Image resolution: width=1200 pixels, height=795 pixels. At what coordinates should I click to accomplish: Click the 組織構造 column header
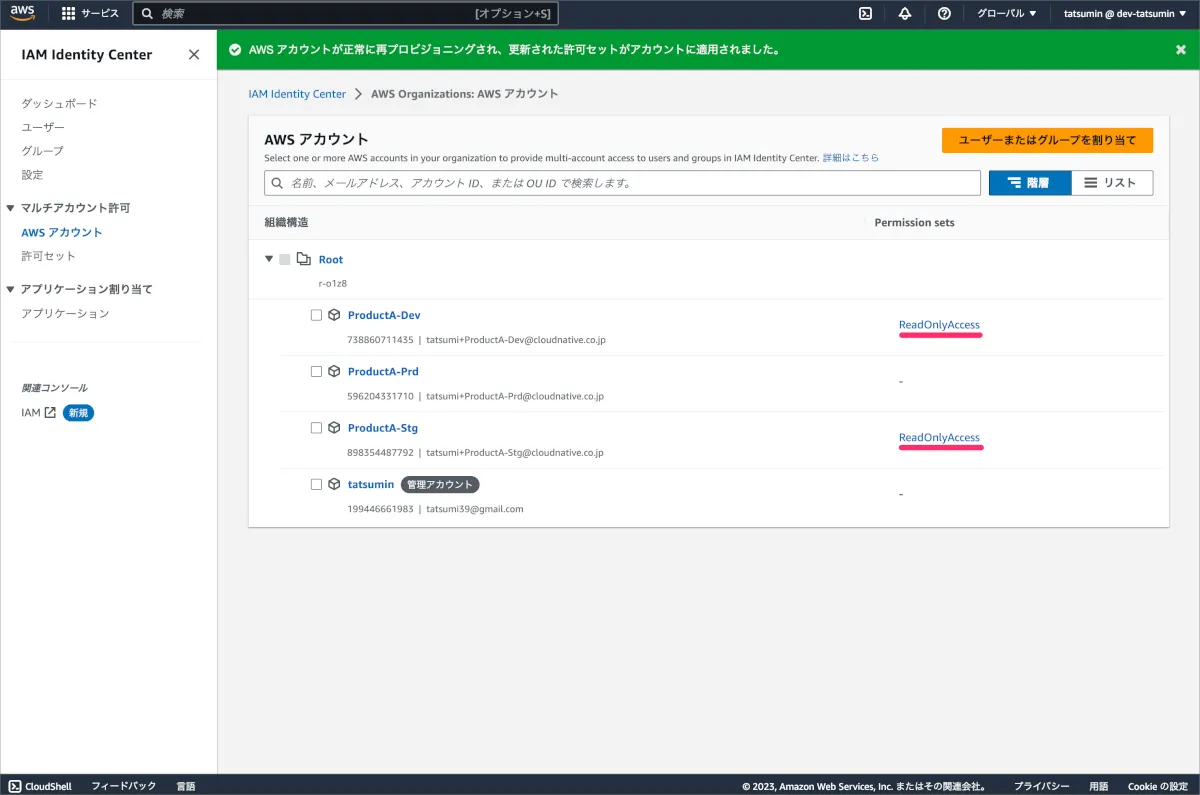click(286, 222)
